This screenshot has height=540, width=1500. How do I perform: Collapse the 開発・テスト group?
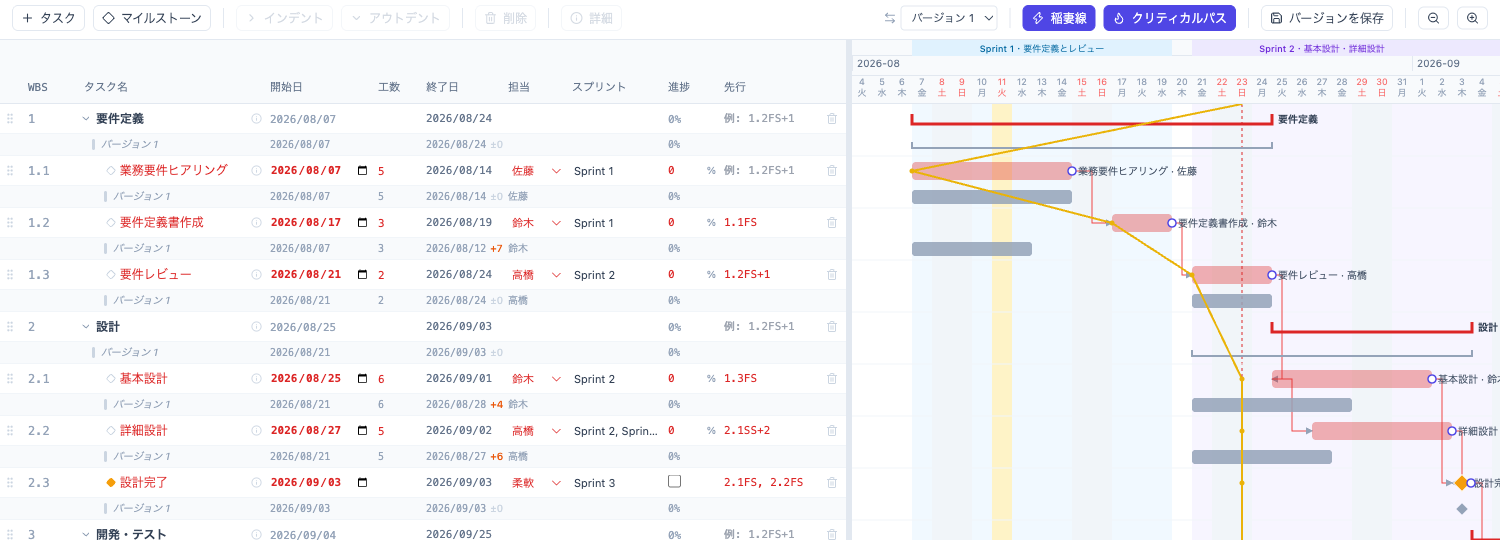tap(86, 535)
